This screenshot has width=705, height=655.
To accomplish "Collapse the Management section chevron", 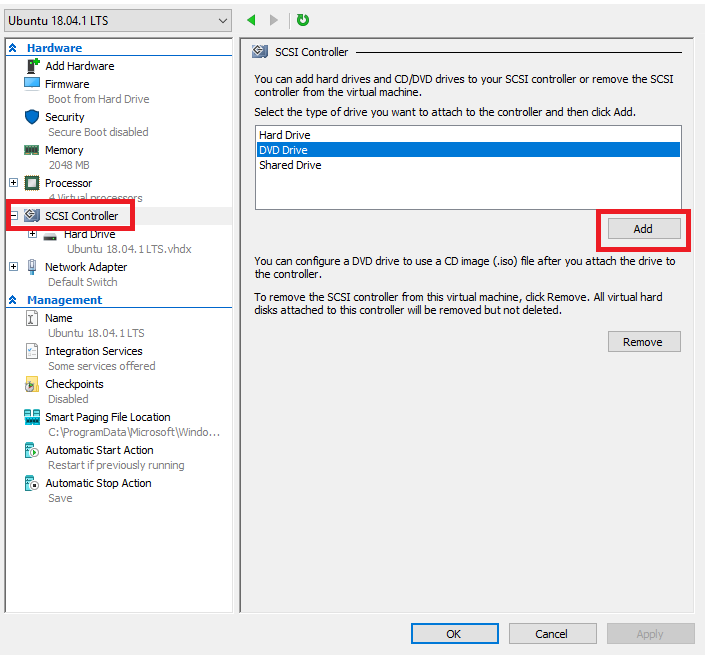I will (x=13, y=300).
